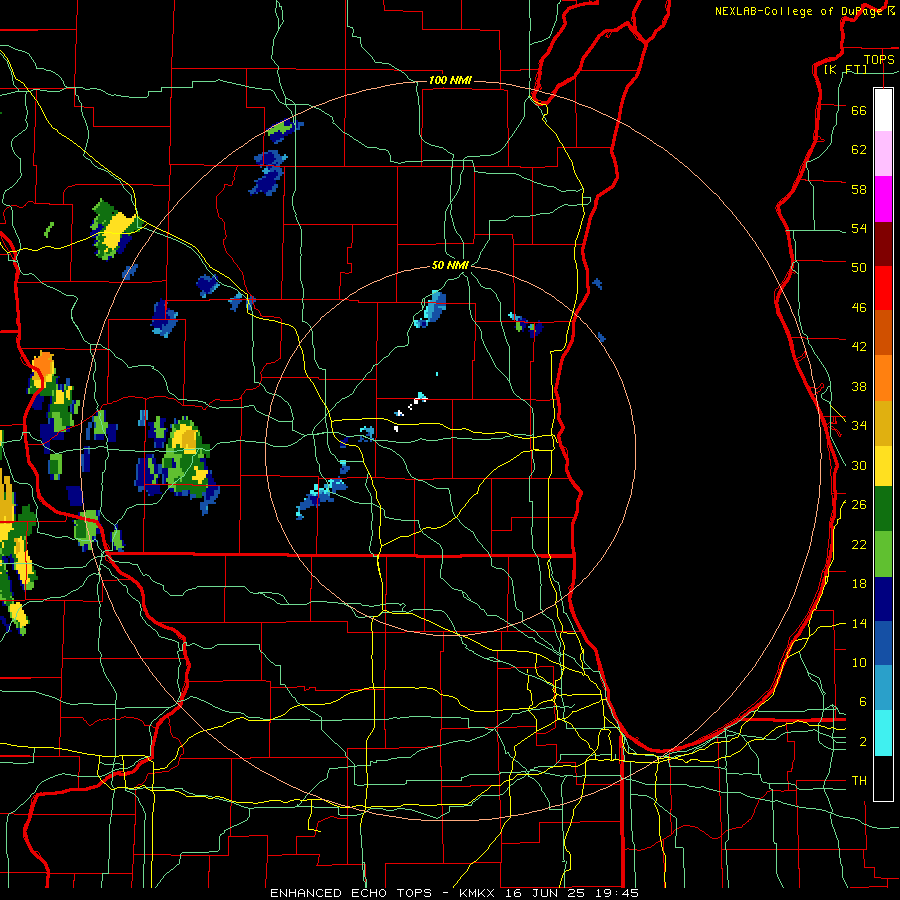Click the "6" scale value
This screenshot has width=900, height=900.
pyautogui.click(x=863, y=702)
